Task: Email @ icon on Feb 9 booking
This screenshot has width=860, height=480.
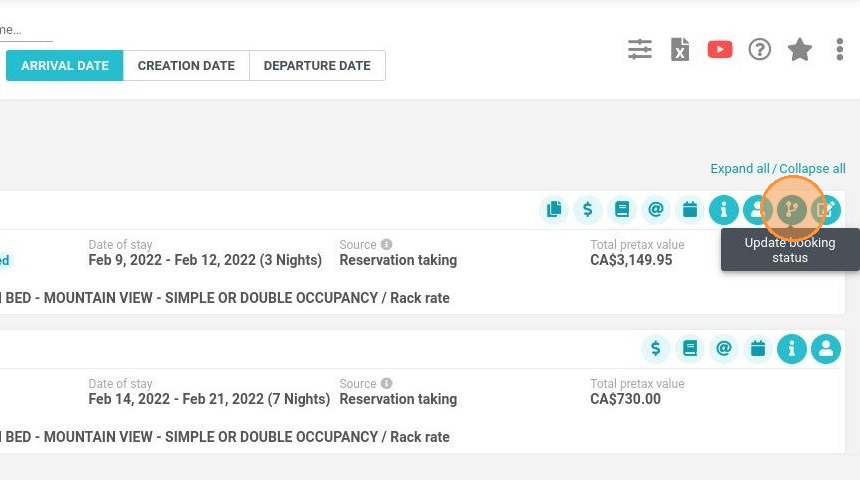Action: coord(656,210)
